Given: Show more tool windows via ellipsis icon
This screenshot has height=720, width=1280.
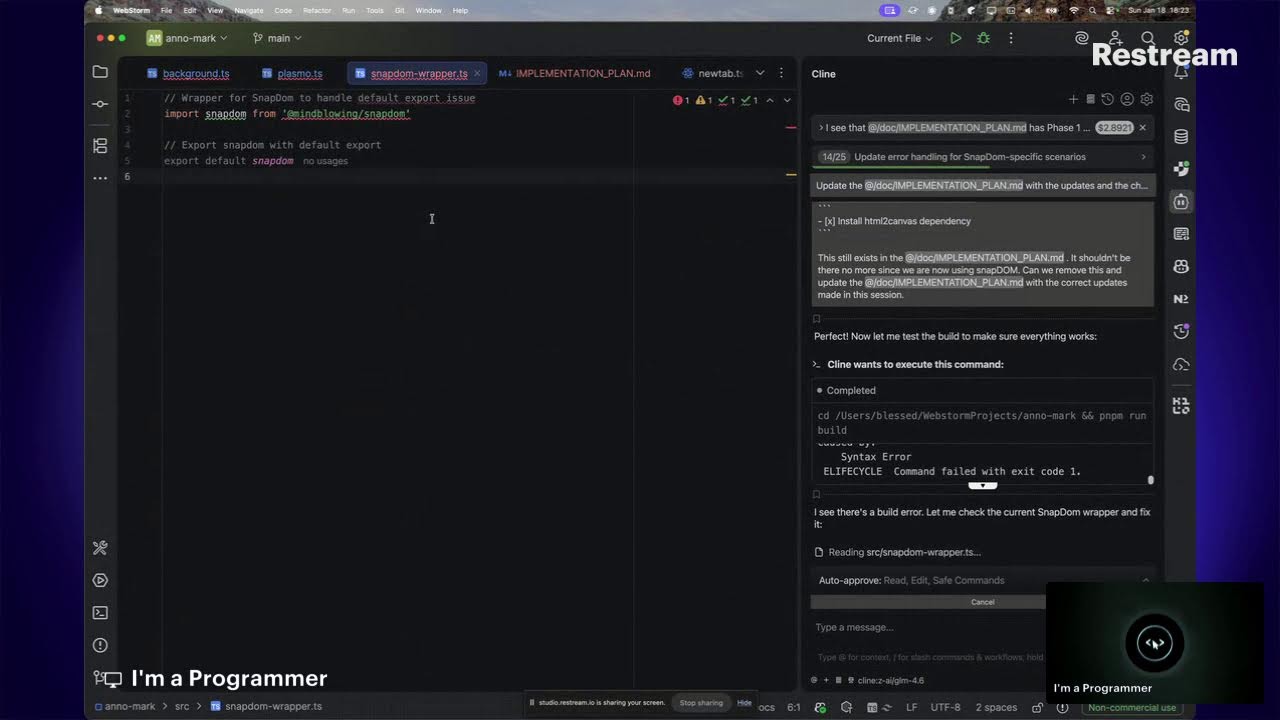Looking at the screenshot, I should coord(100,178).
